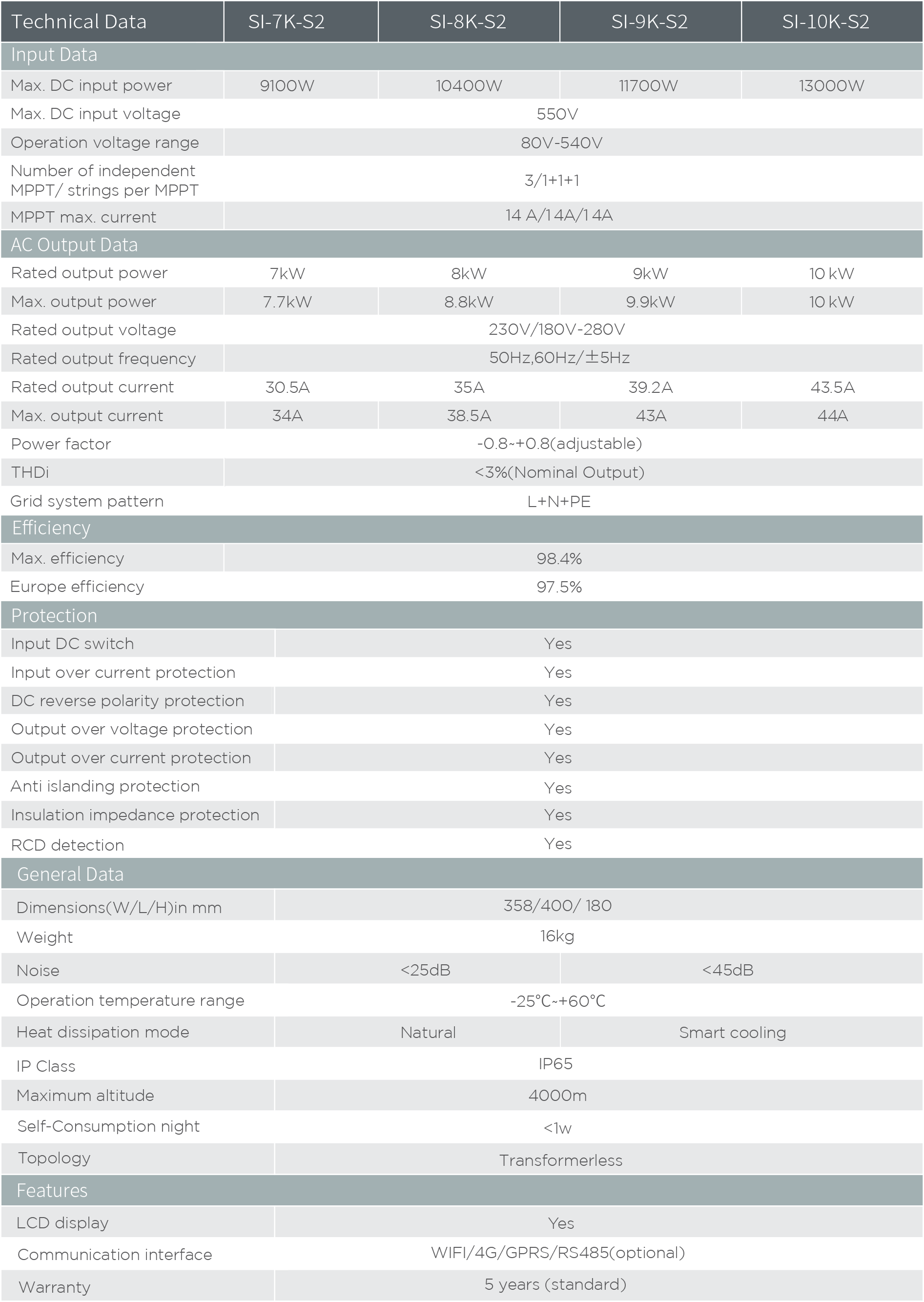The width and height of the screenshot is (924, 1302).
Task: Click the Communication interface row label
Action: 114,1254
